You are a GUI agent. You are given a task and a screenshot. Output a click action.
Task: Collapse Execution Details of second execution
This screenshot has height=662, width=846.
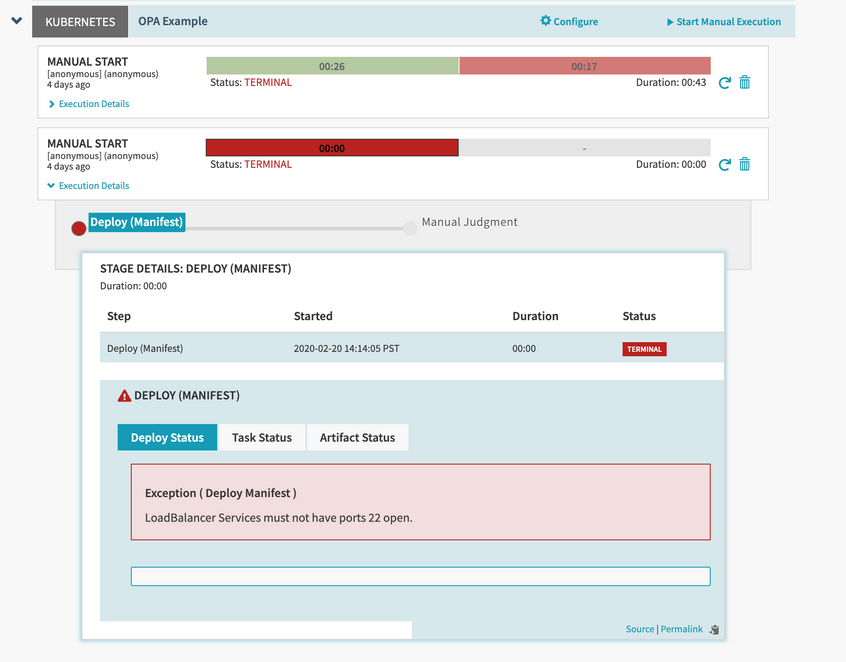[89, 186]
